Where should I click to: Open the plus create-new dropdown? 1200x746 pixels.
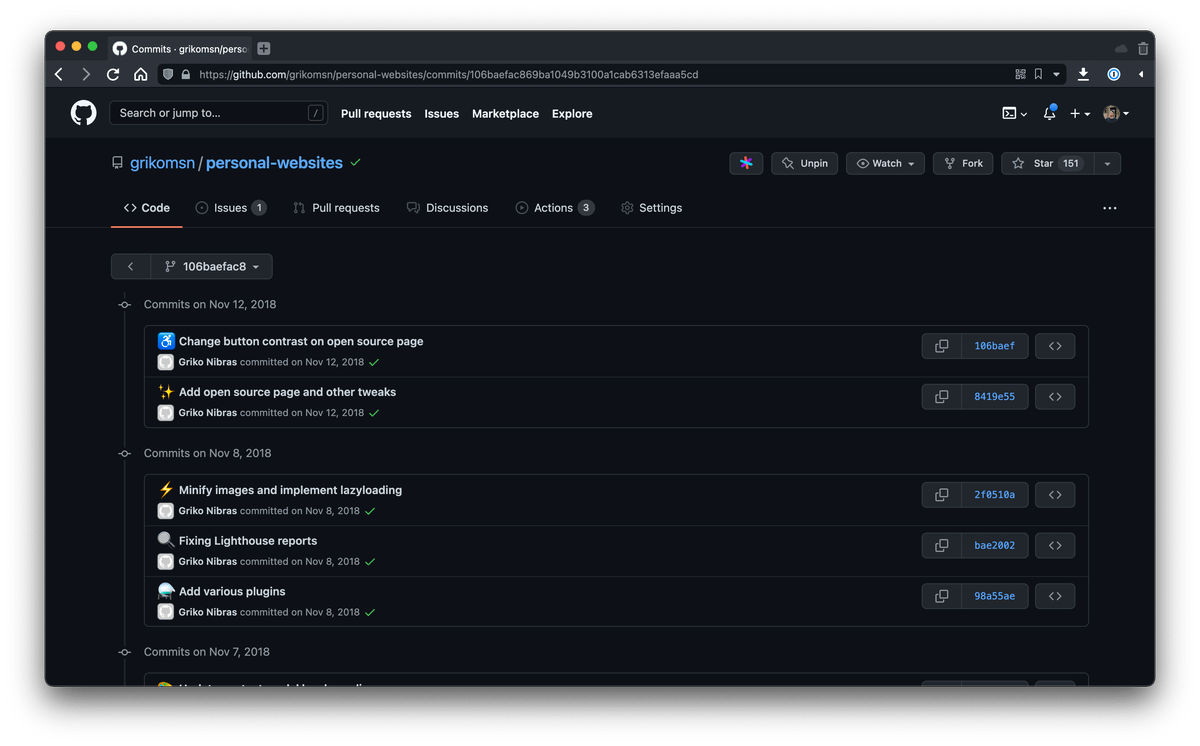[x=1080, y=113]
